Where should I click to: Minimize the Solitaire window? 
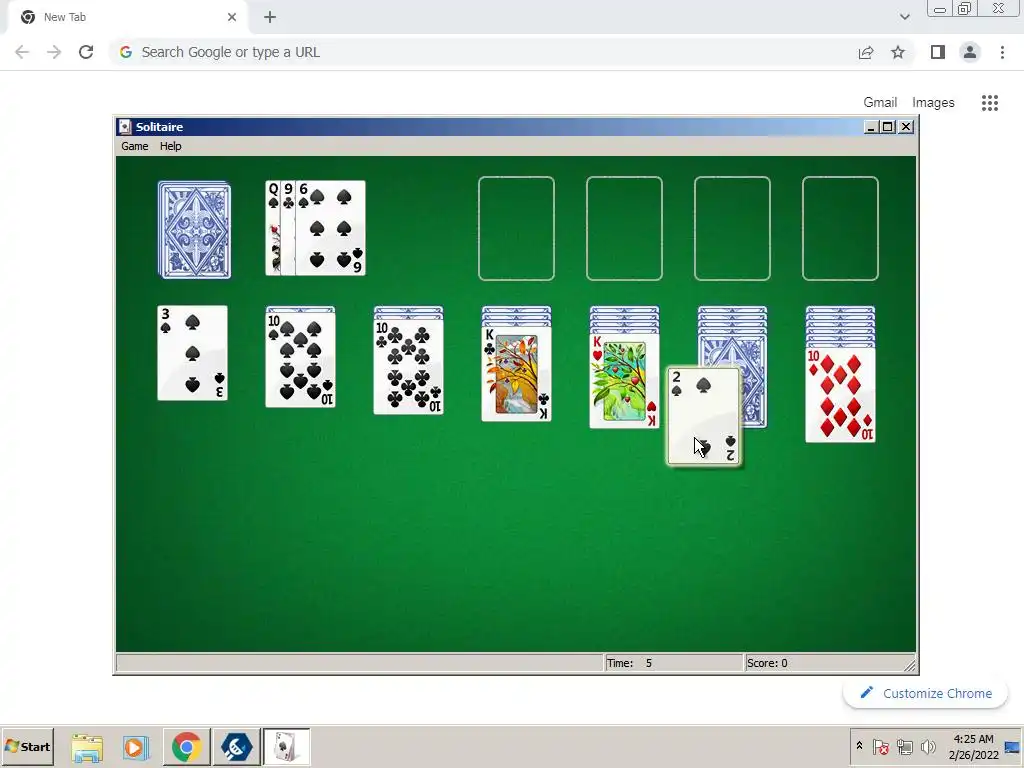(x=870, y=127)
